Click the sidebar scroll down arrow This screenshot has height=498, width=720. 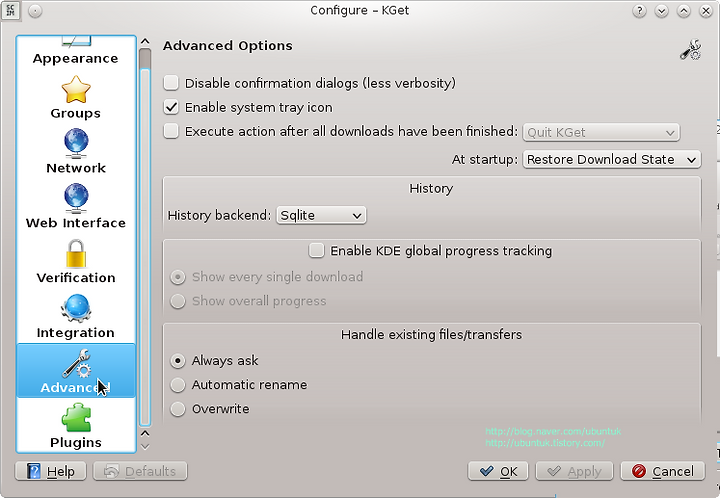[145, 446]
